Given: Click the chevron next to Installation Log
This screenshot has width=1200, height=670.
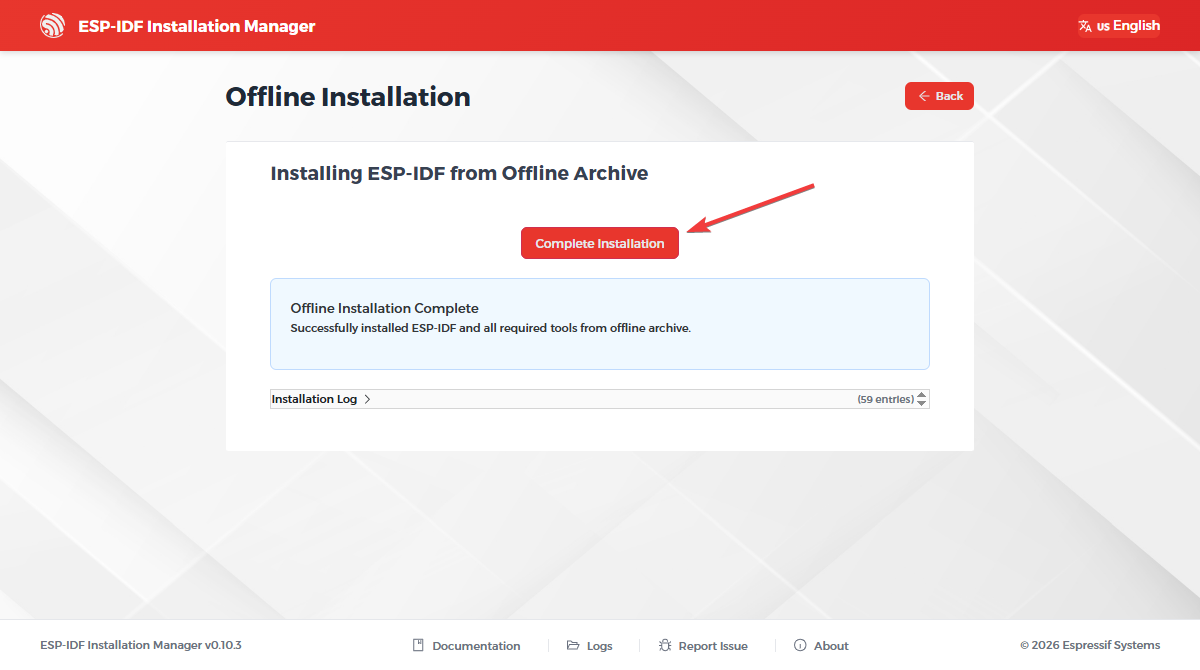Looking at the screenshot, I should [367, 399].
